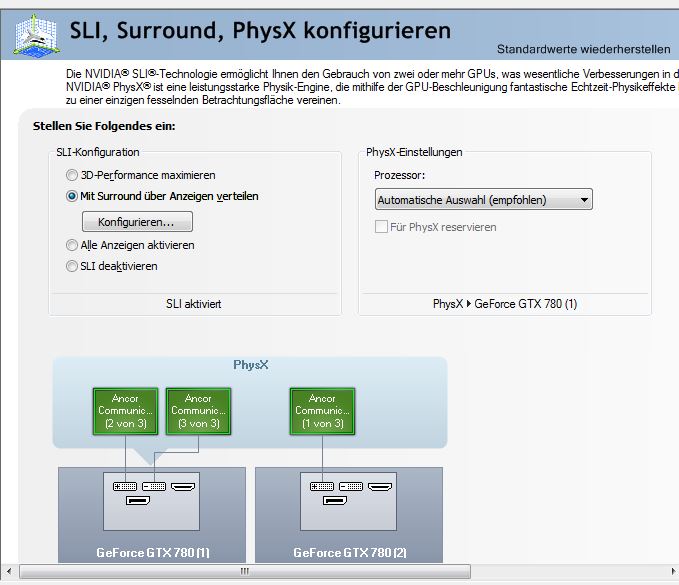Click the Stellen Sie Folgendes ein heading
The width and height of the screenshot is (679, 585).
(104, 126)
